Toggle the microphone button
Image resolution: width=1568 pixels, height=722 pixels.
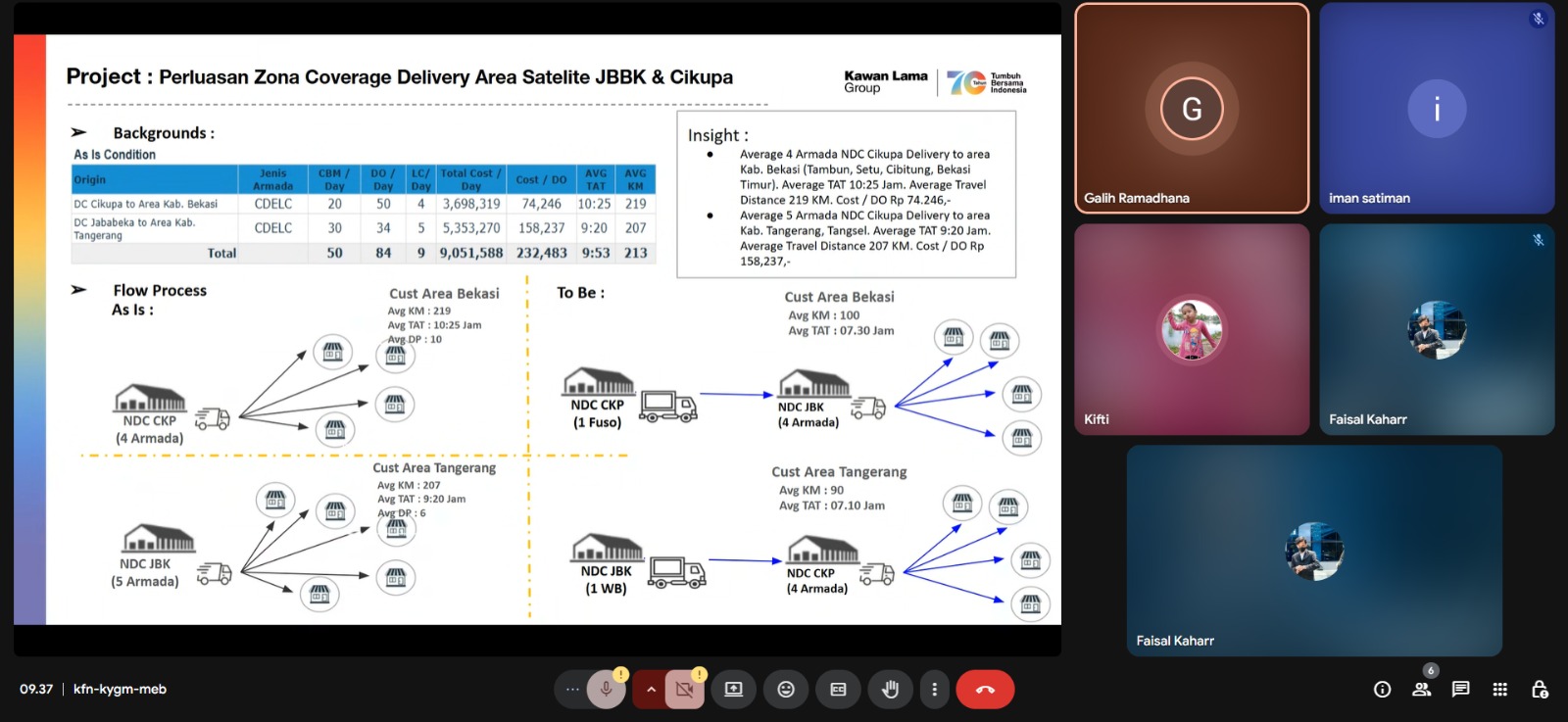(606, 690)
